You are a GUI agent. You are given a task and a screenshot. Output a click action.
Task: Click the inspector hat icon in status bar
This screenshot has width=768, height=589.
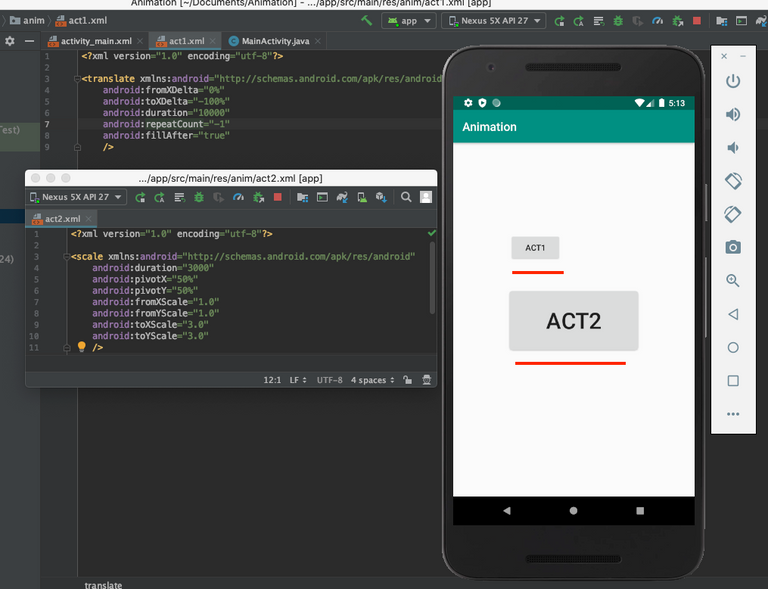click(x=427, y=380)
